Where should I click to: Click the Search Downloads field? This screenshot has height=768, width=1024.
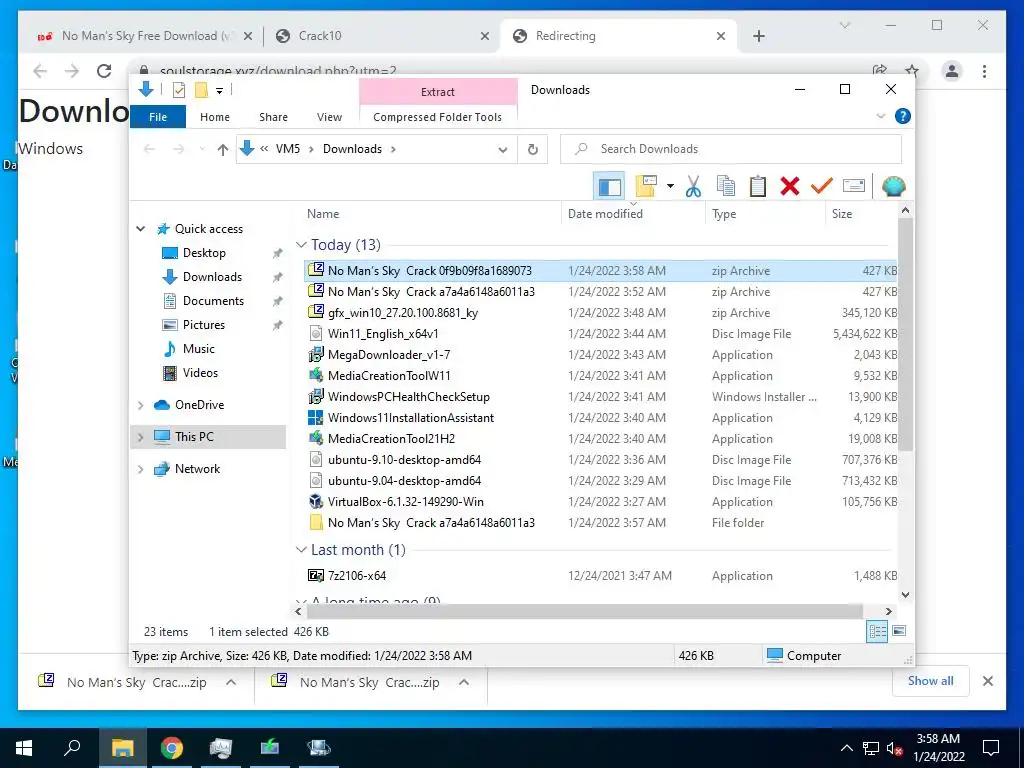point(731,149)
